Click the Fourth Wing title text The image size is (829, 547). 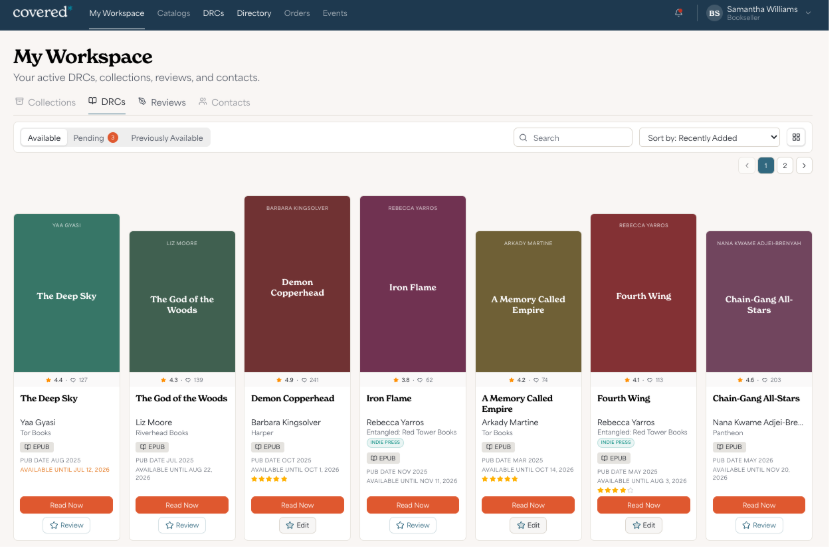(623, 398)
